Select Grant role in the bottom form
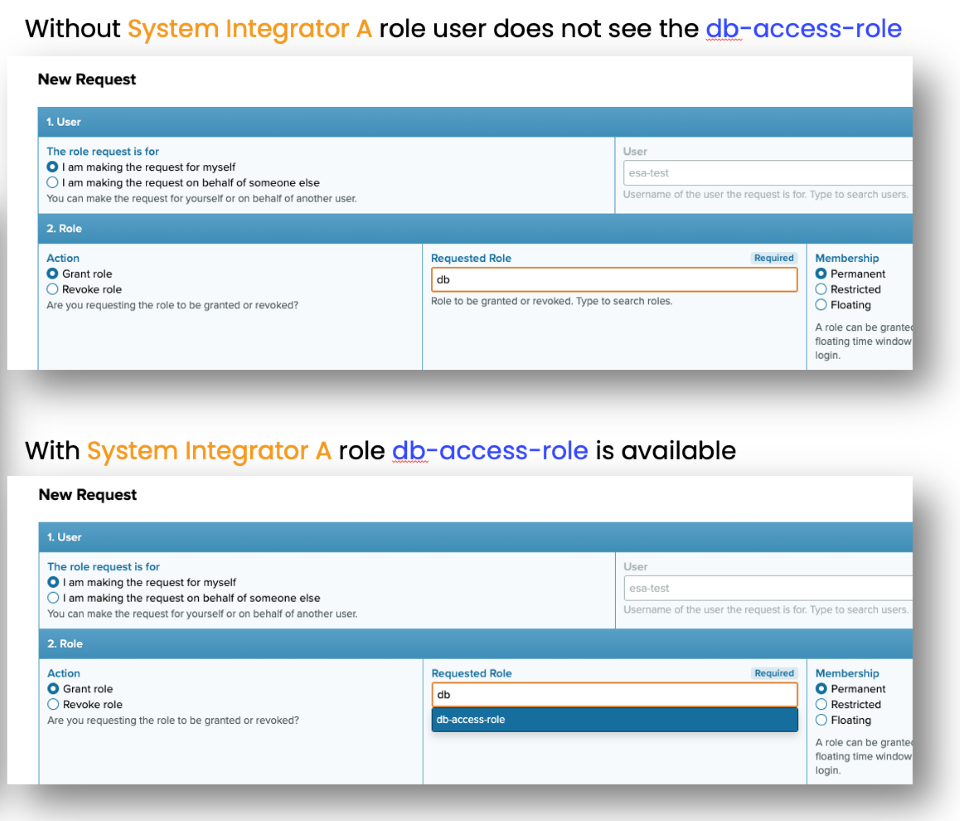Image resolution: width=960 pixels, height=821 pixels. point(50,689)
